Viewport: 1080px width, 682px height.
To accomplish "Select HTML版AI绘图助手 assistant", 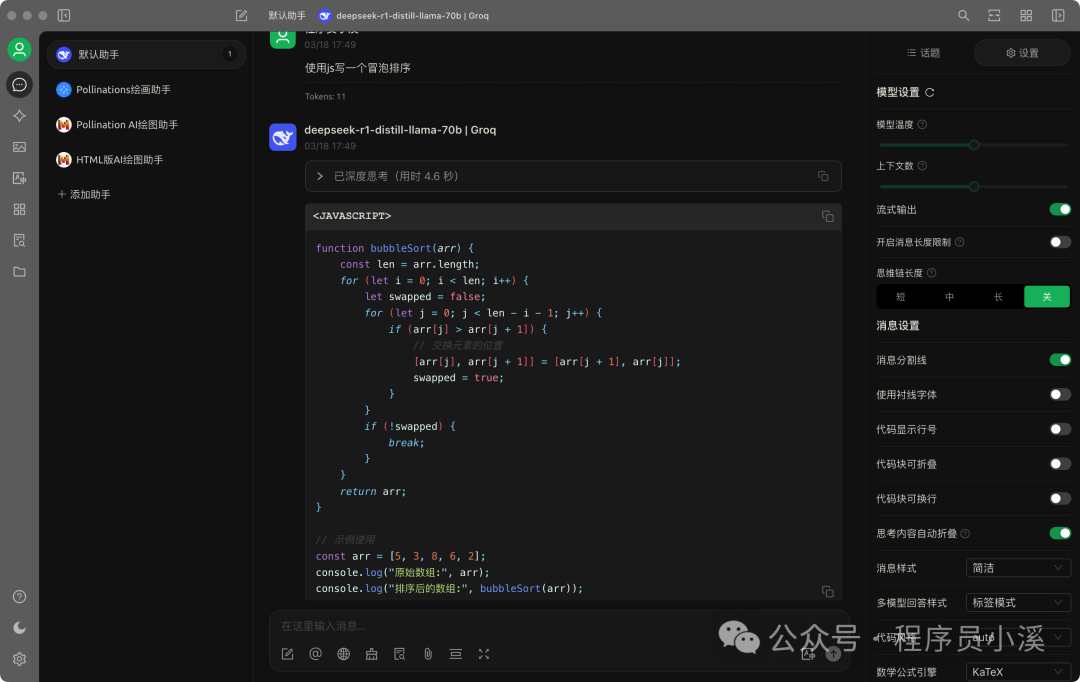I will [x=147, y=160].
